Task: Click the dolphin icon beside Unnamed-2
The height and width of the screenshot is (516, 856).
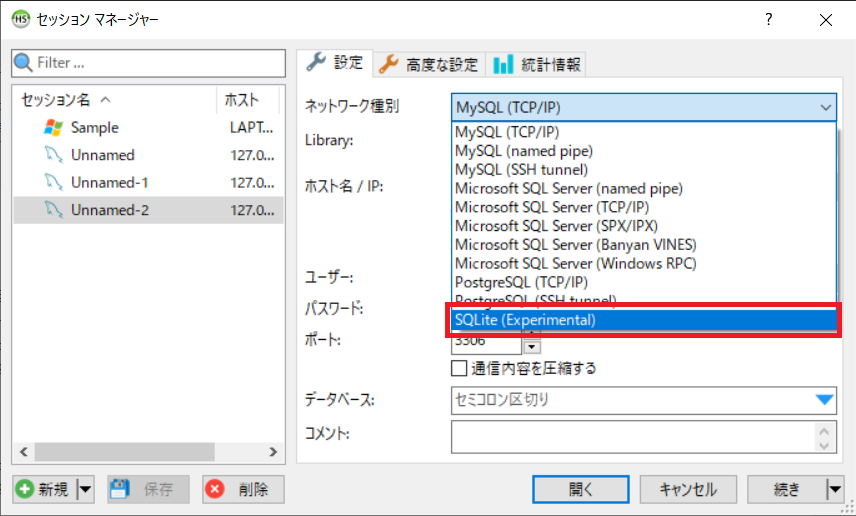Action: point(54,210)
